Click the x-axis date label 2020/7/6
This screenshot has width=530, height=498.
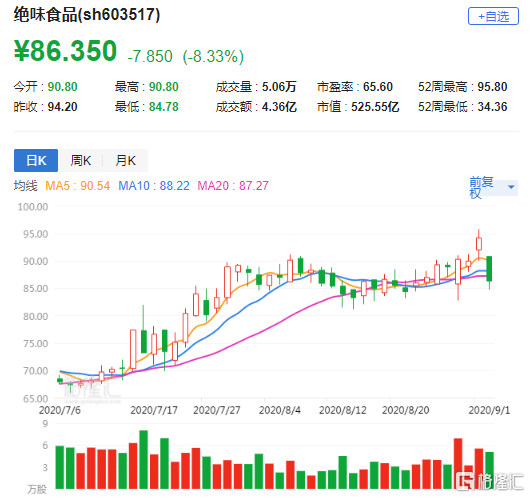click(x=59, y=410)
